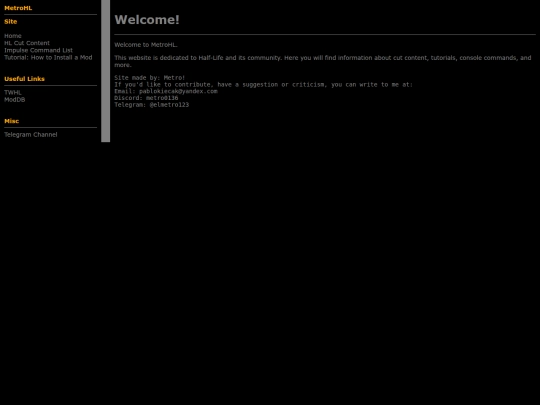
Task: Click the email address pablokiecak@yandex.com
Action: 178,91
